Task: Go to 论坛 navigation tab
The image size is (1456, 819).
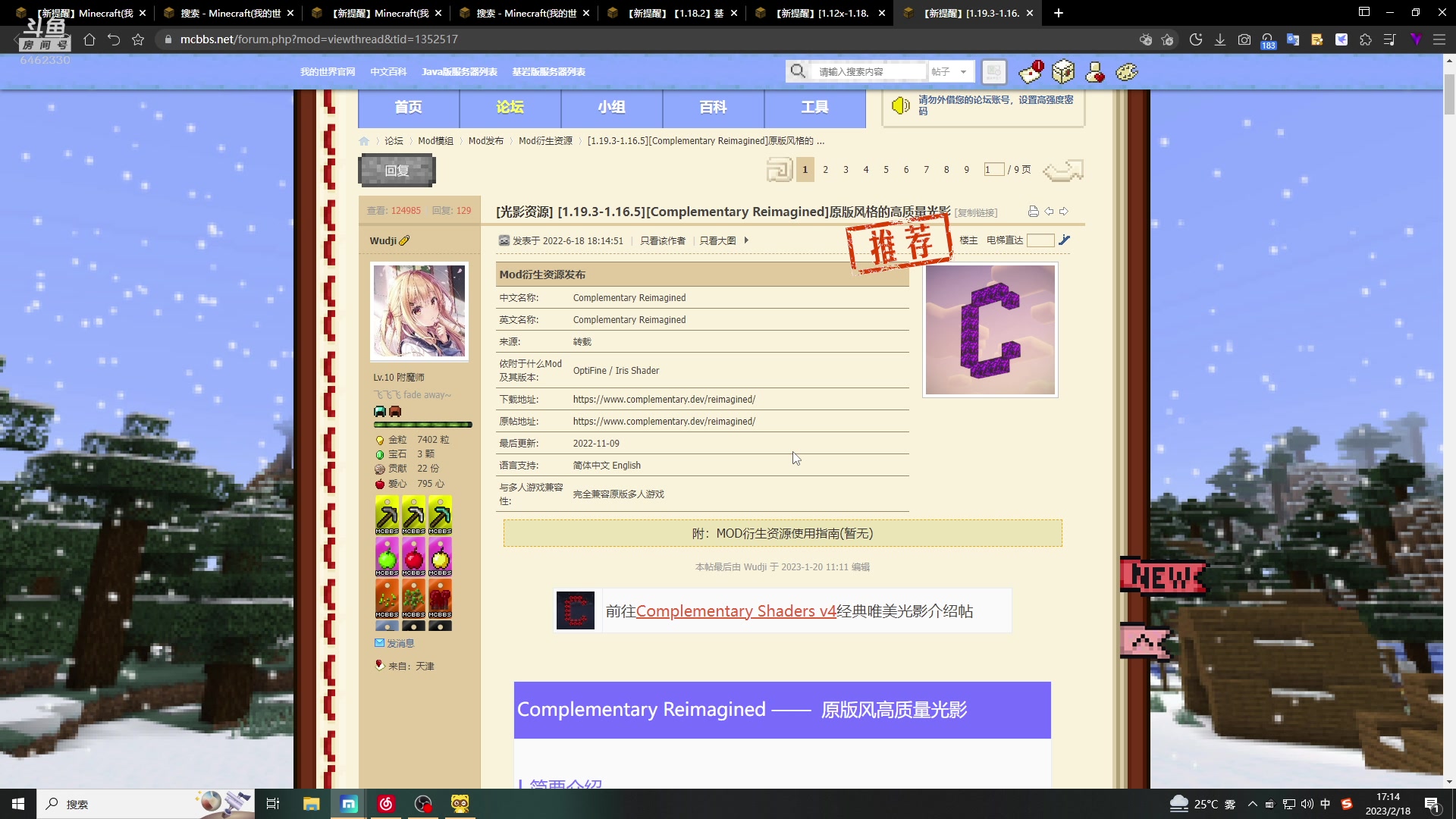Action: pyautogui.click(x=510, y=108)
